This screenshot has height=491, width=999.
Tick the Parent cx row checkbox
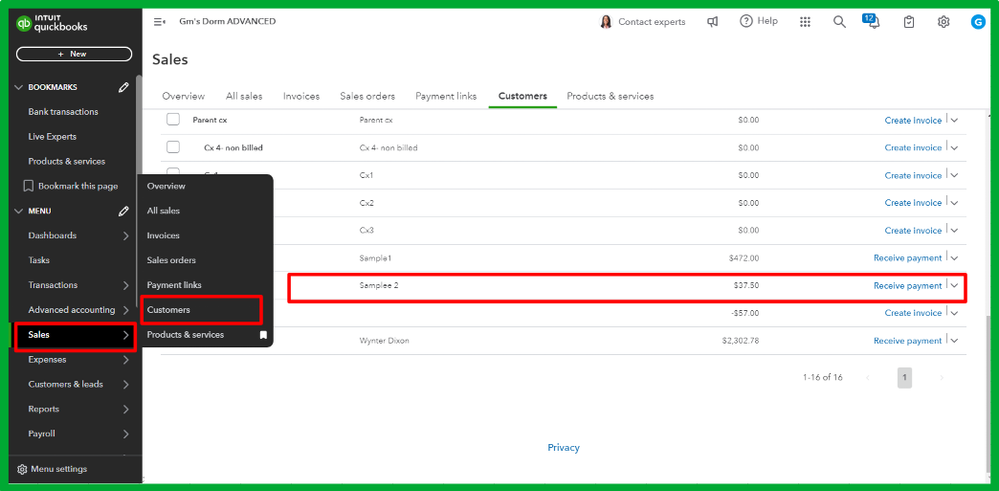click(173, 119)
